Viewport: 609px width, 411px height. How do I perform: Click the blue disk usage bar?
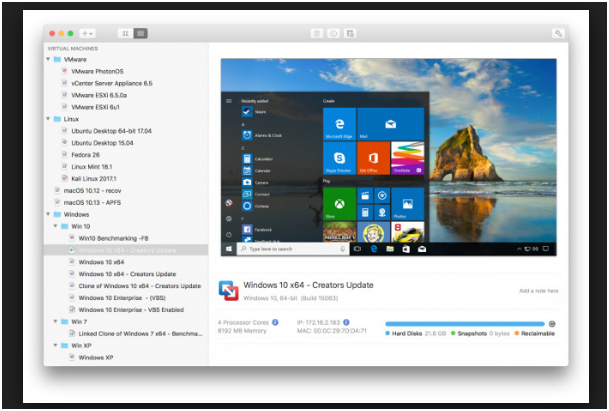coord(465,324)
